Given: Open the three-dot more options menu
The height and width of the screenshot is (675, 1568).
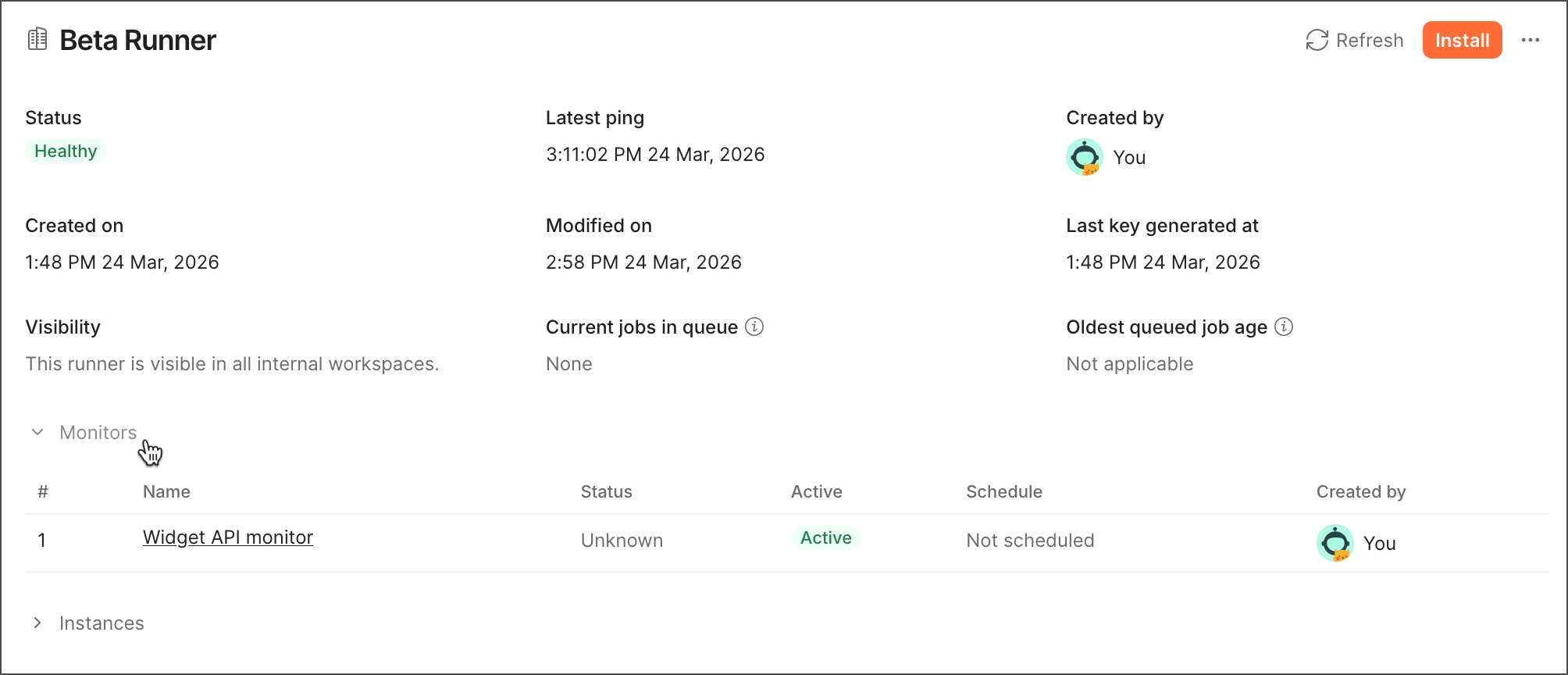Looking at the screenshot, I should pos(1530,40).
